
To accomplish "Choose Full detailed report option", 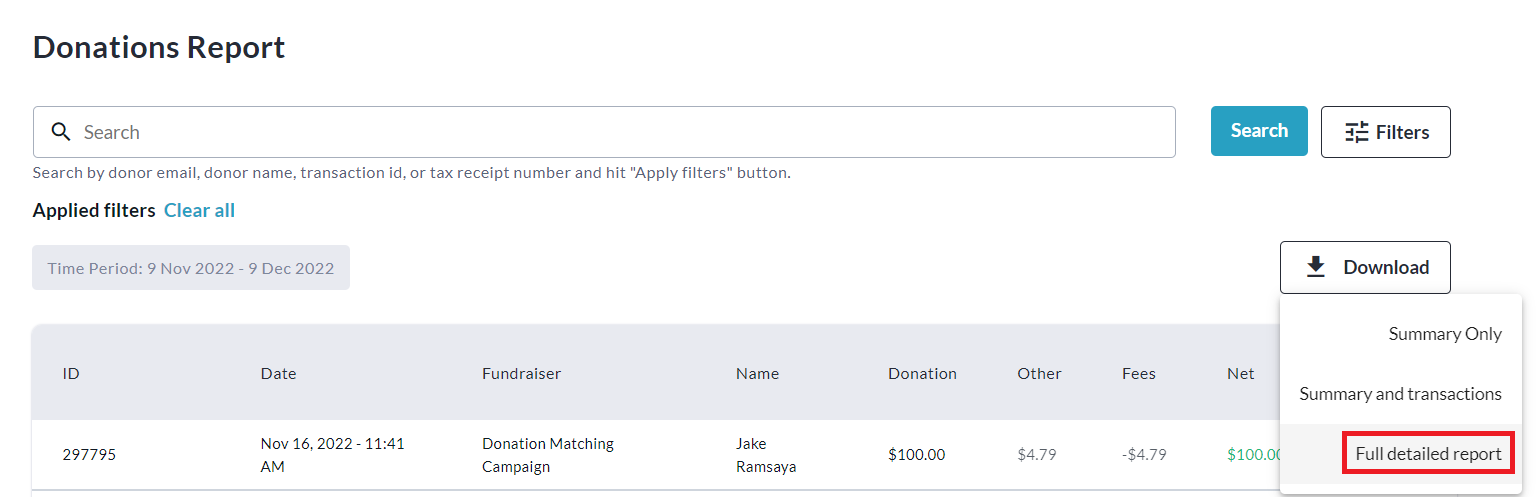I will (1428, 454).
